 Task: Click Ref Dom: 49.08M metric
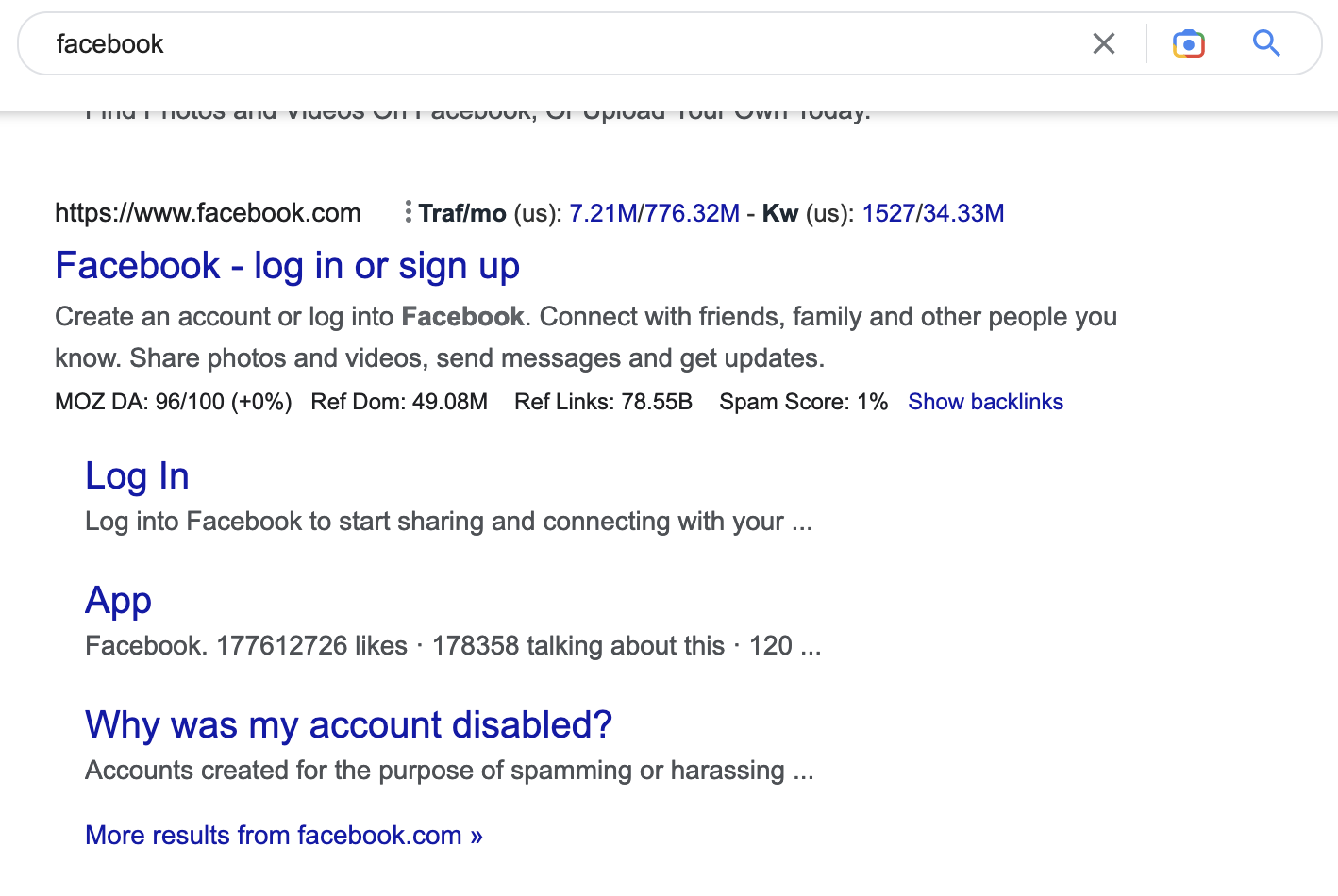click(x=399, y=402)
